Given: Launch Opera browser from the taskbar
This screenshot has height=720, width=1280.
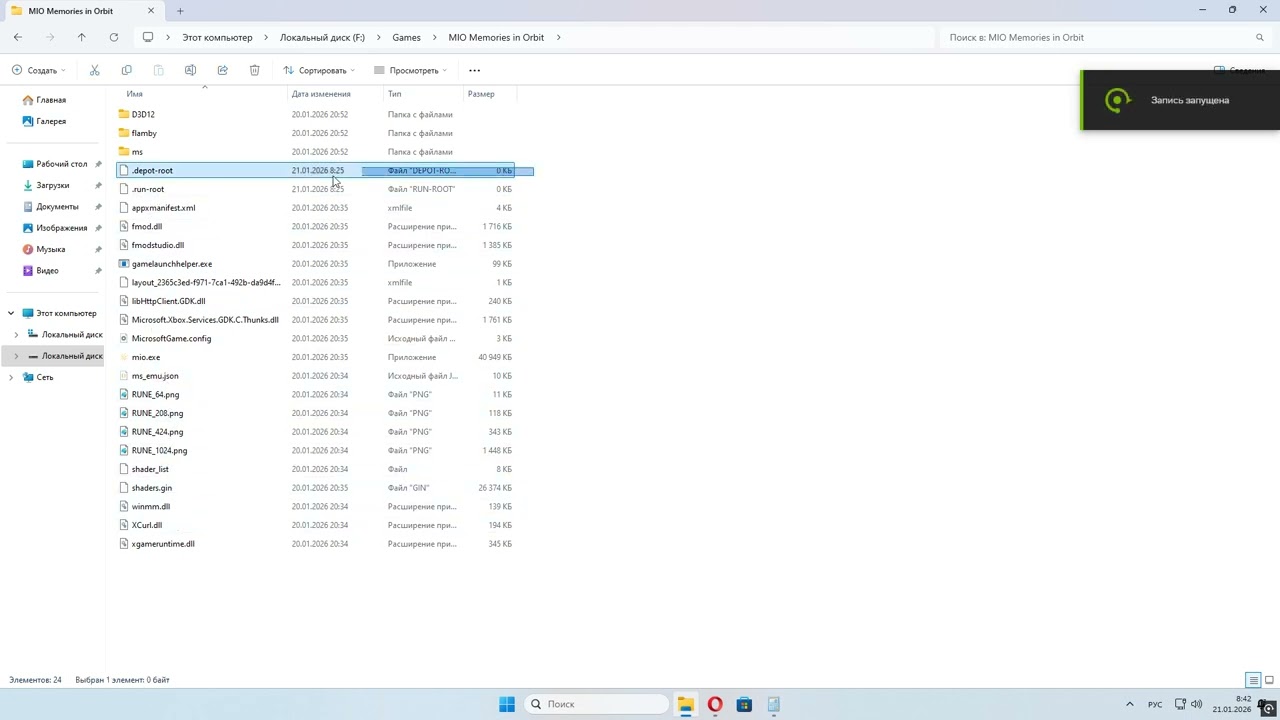Looking at the screenshot, I should [x=715, y=704].
